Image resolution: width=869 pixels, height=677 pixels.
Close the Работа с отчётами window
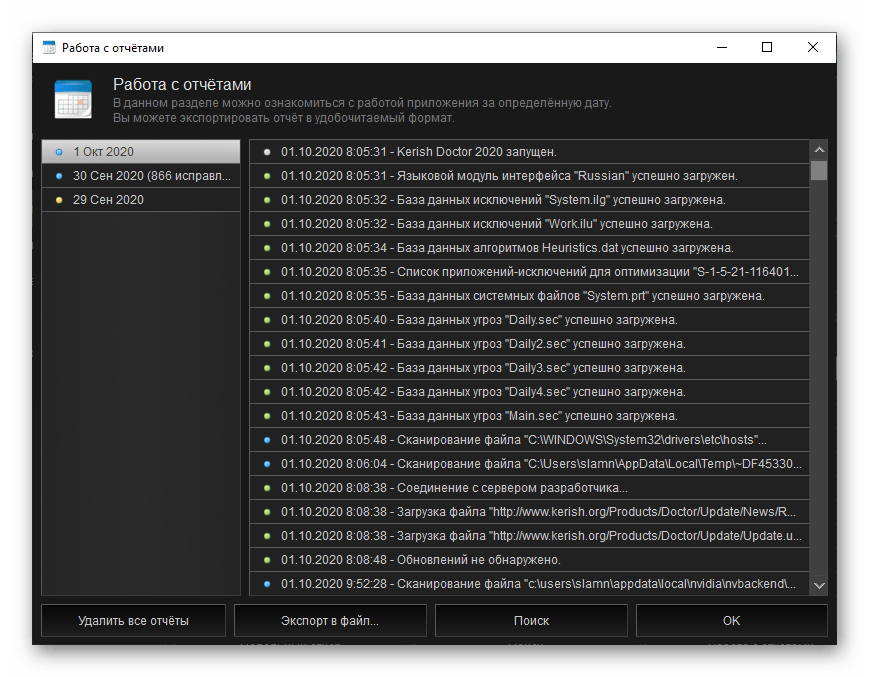click(x=812, y=48)
